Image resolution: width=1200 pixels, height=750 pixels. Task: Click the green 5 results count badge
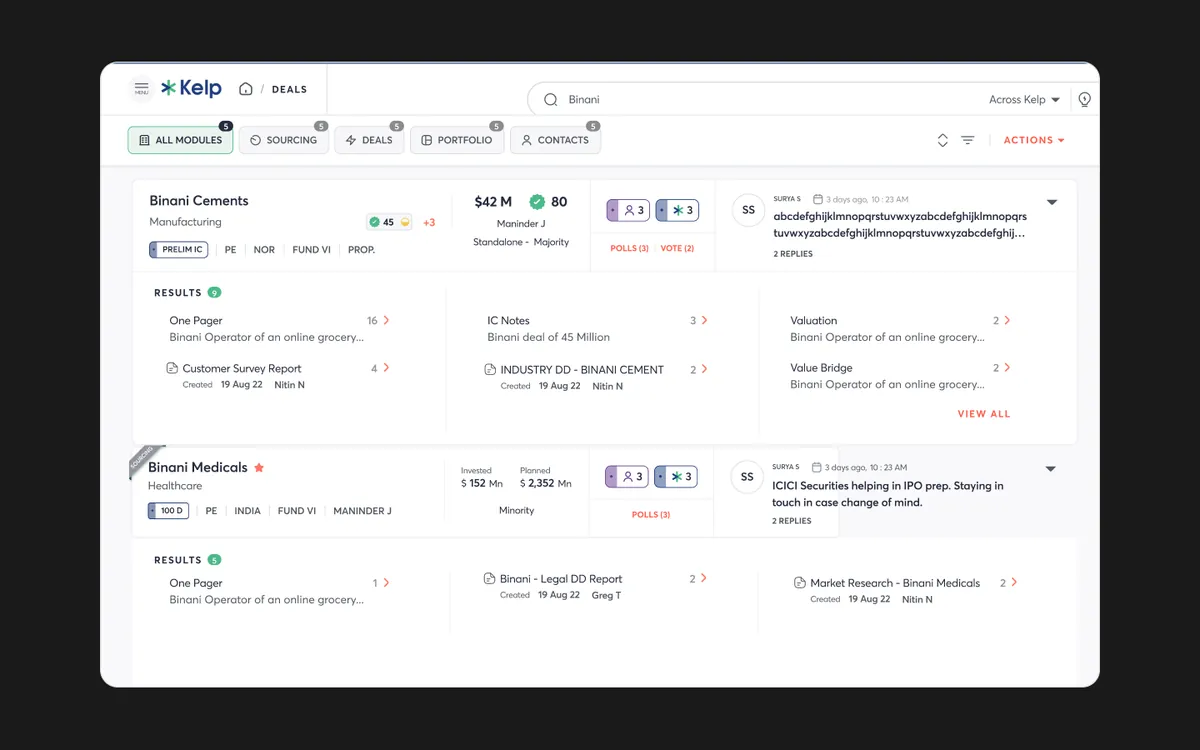coord(214,560)
